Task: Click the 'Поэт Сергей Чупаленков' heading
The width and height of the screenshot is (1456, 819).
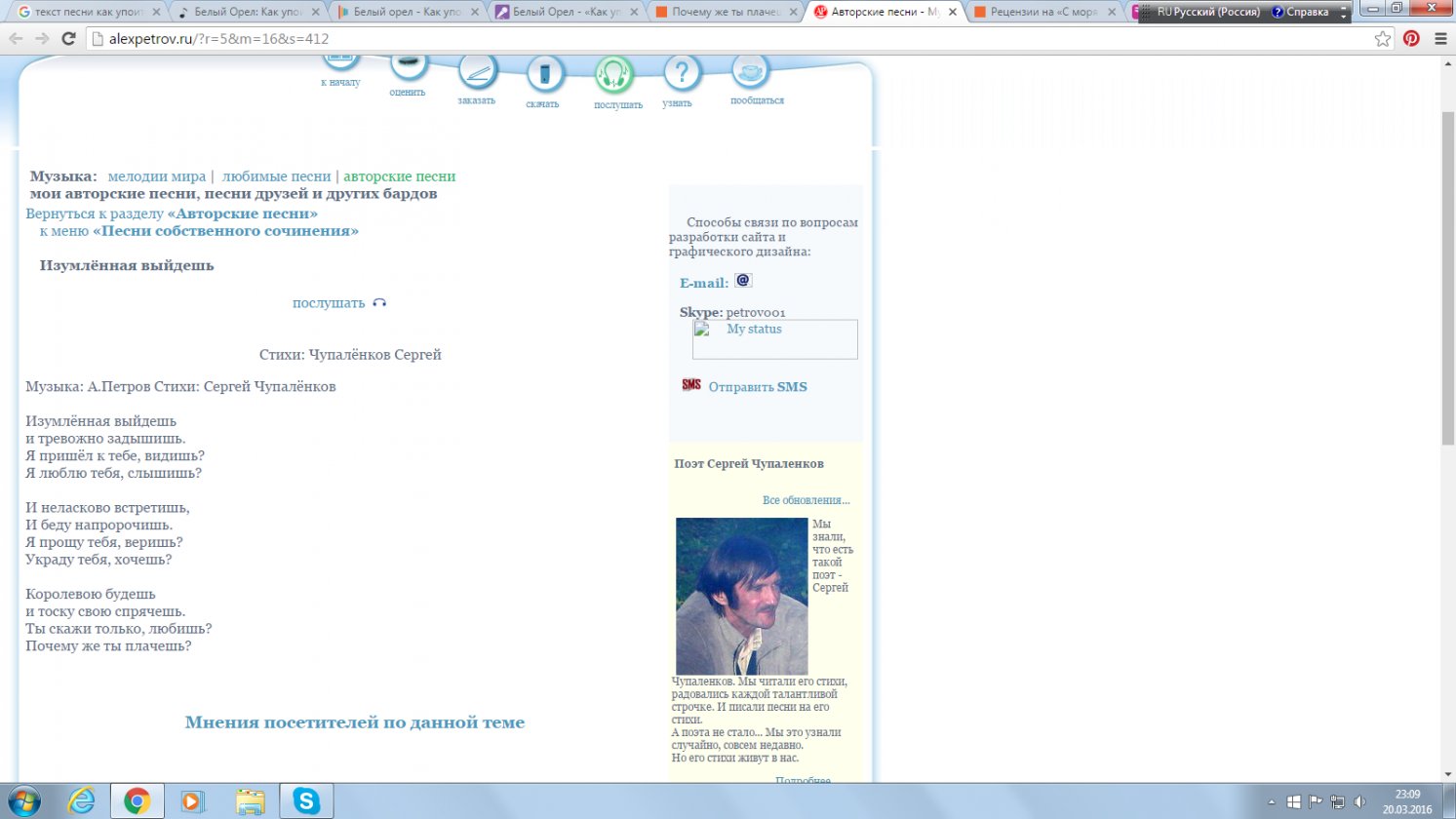Action: (749, 463)
